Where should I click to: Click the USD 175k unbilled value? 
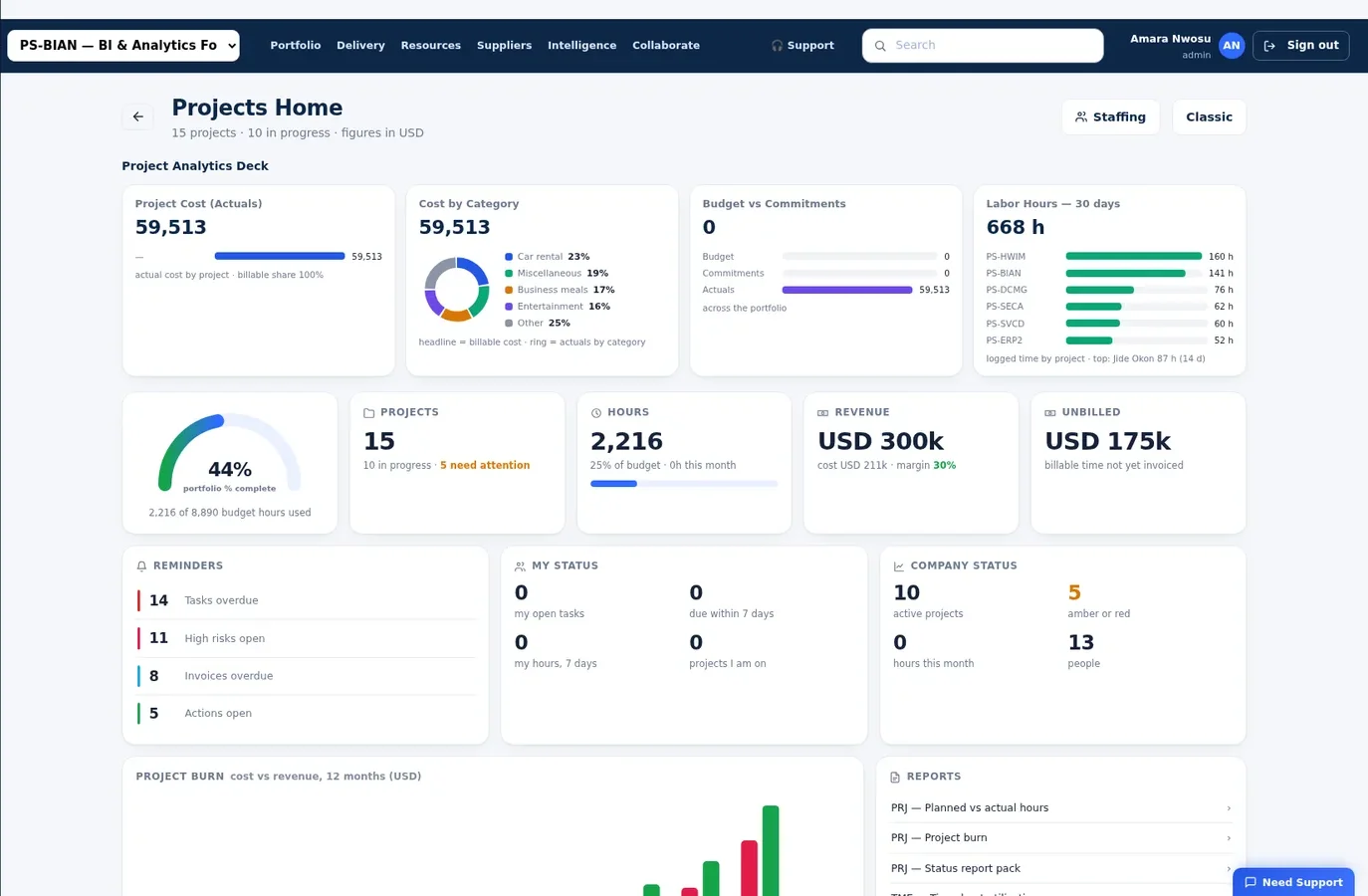[x=1107, y=441]
